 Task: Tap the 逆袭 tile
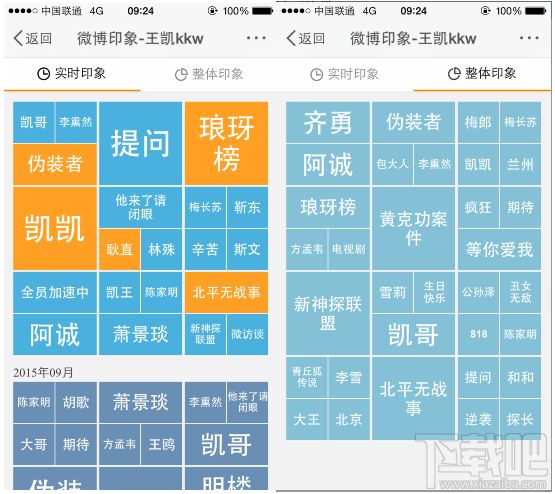[478, 420]
